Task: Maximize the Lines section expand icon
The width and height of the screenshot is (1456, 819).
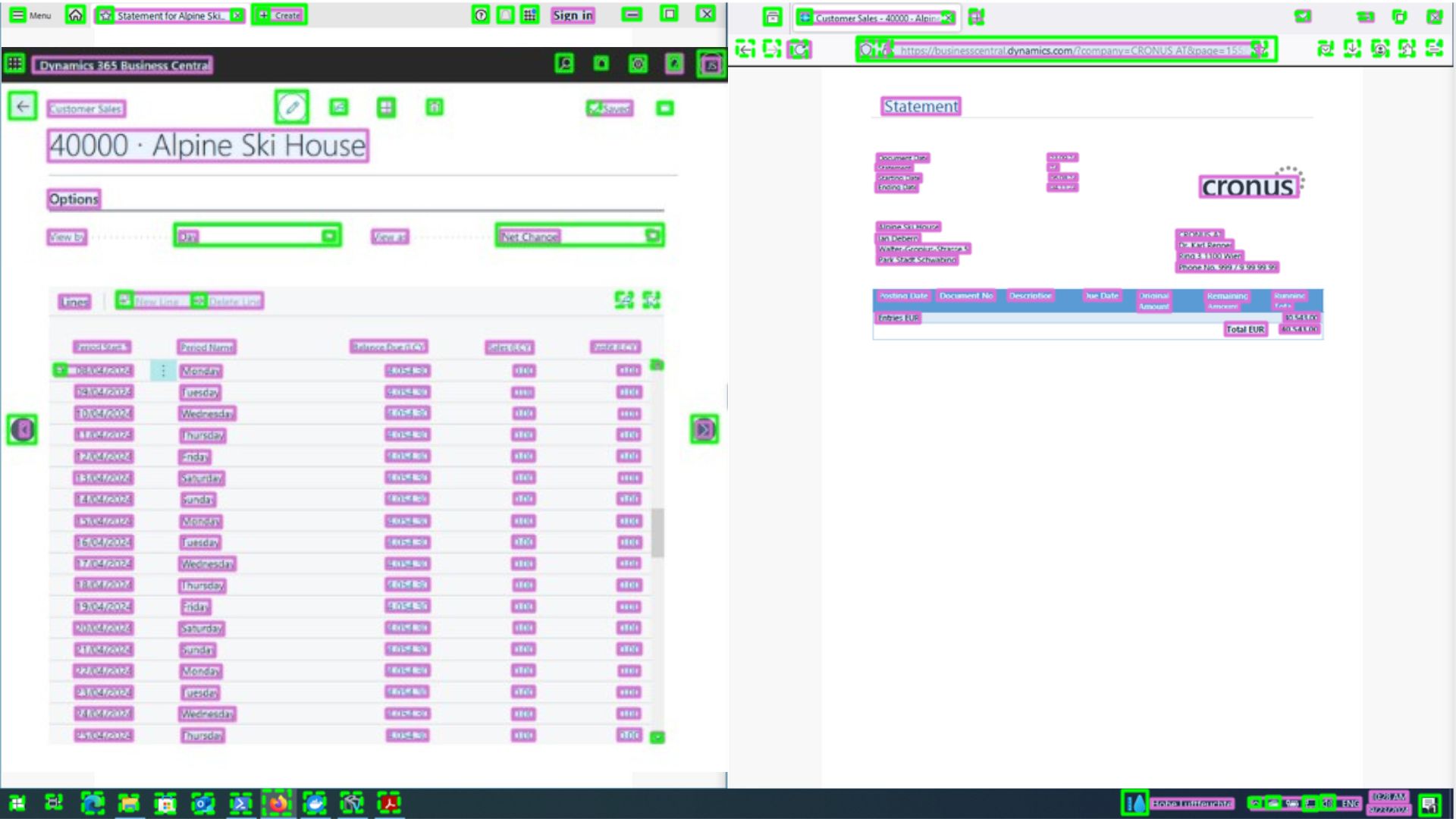Action: (651, 300)
